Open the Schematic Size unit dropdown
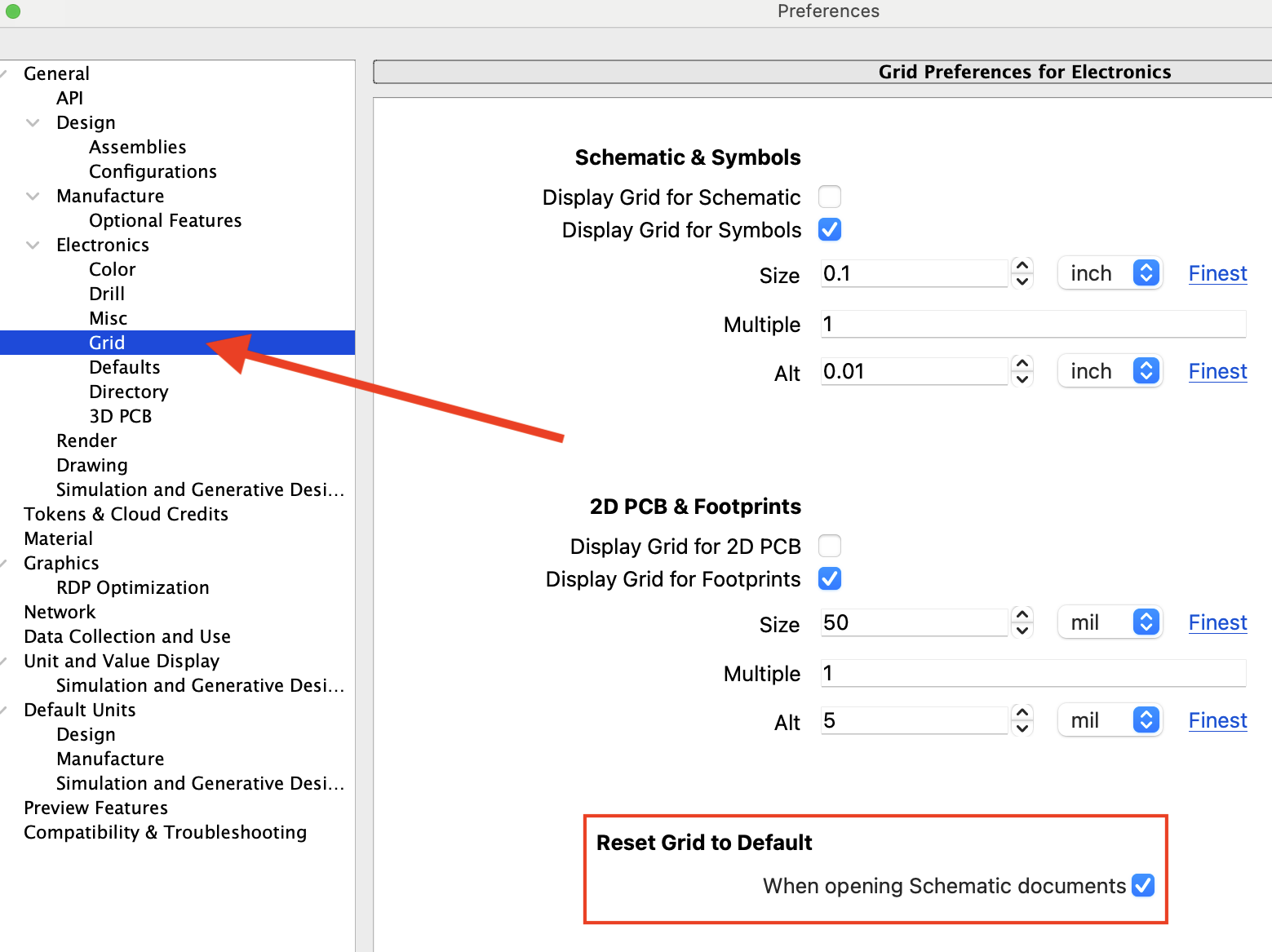The image size is (1272, 952). 1110,272
